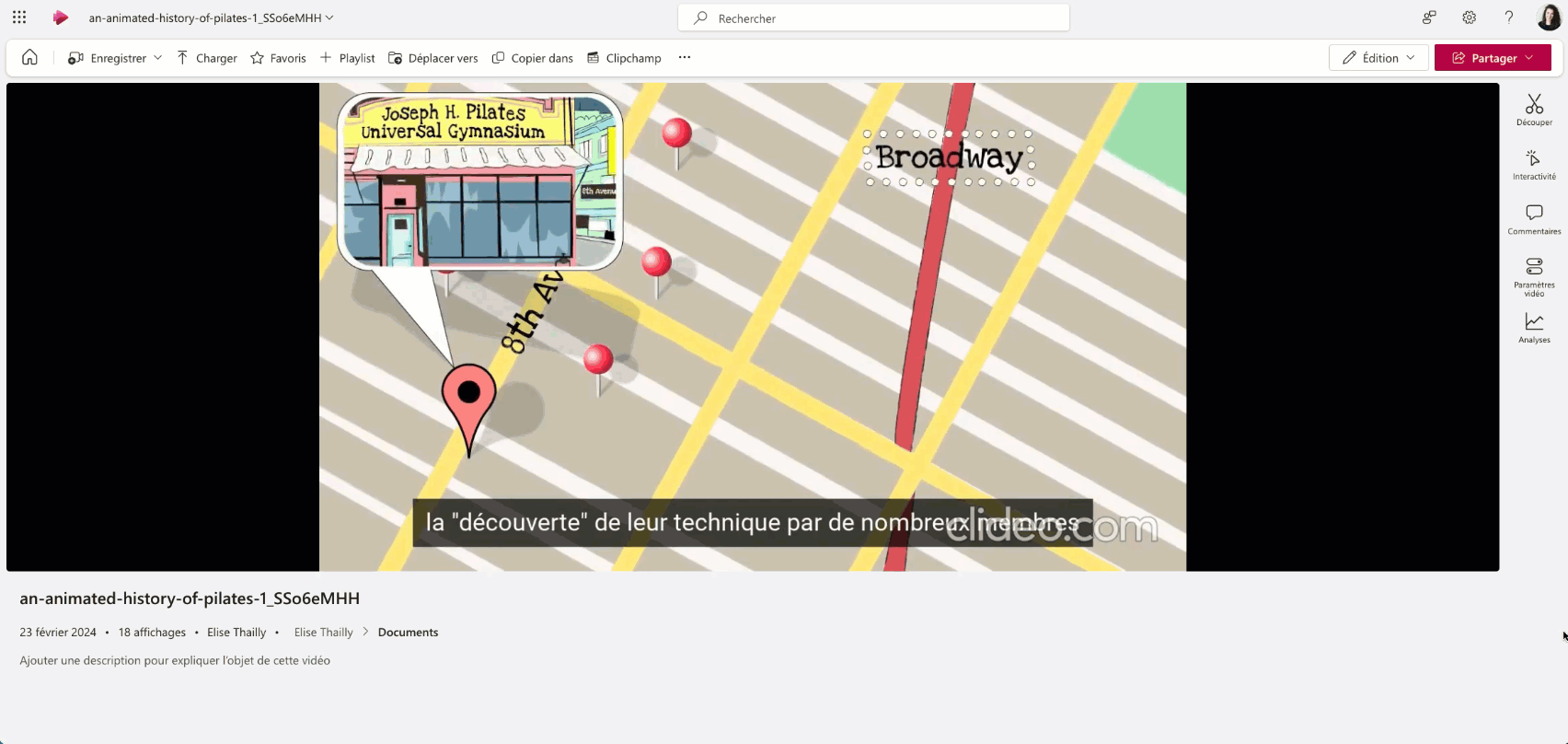Open the Découper trim tool
The height and width of the screenshot is (744, 1568).
[1533, 110]
